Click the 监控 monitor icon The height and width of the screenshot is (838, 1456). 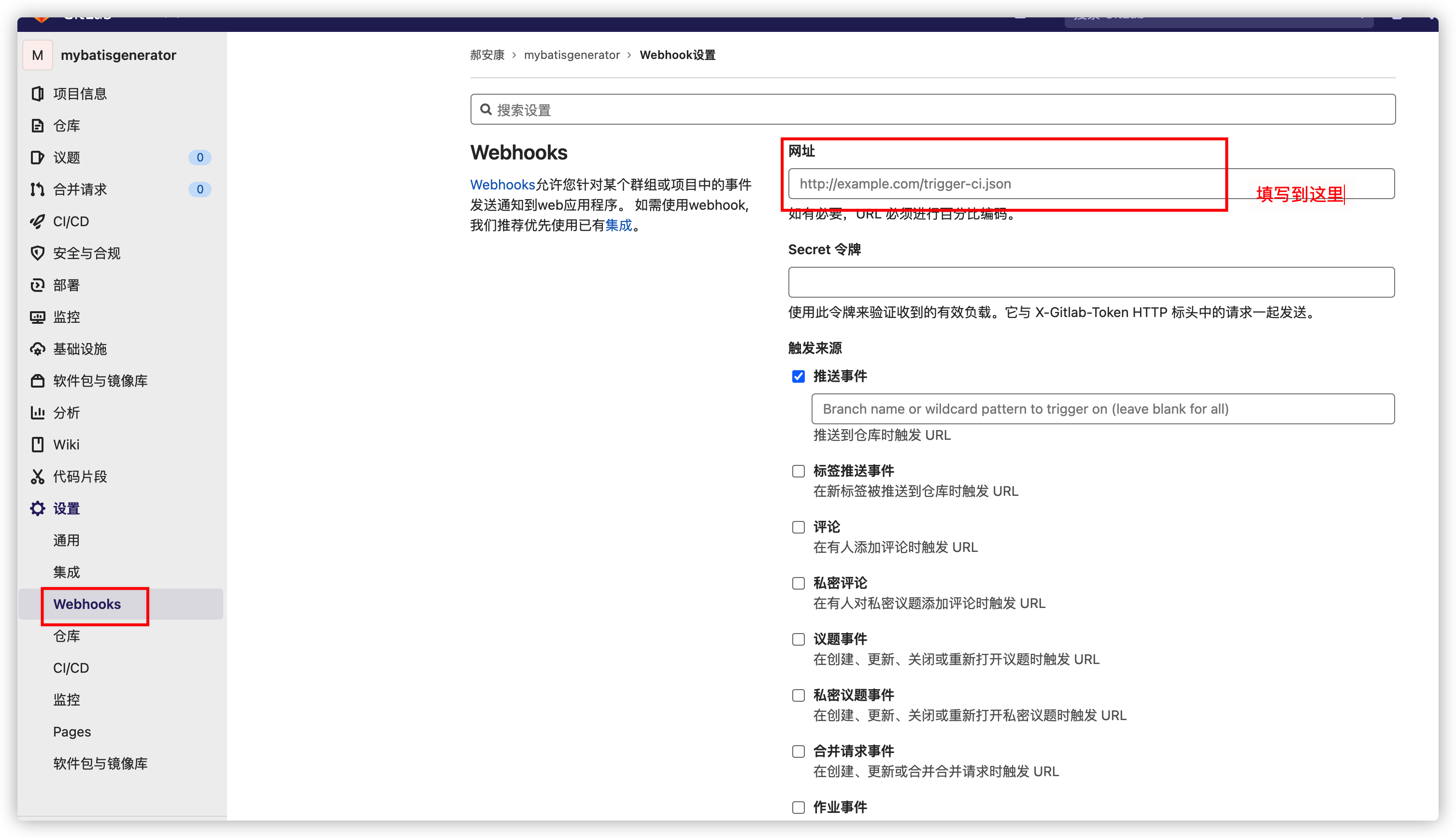[37, 317]
